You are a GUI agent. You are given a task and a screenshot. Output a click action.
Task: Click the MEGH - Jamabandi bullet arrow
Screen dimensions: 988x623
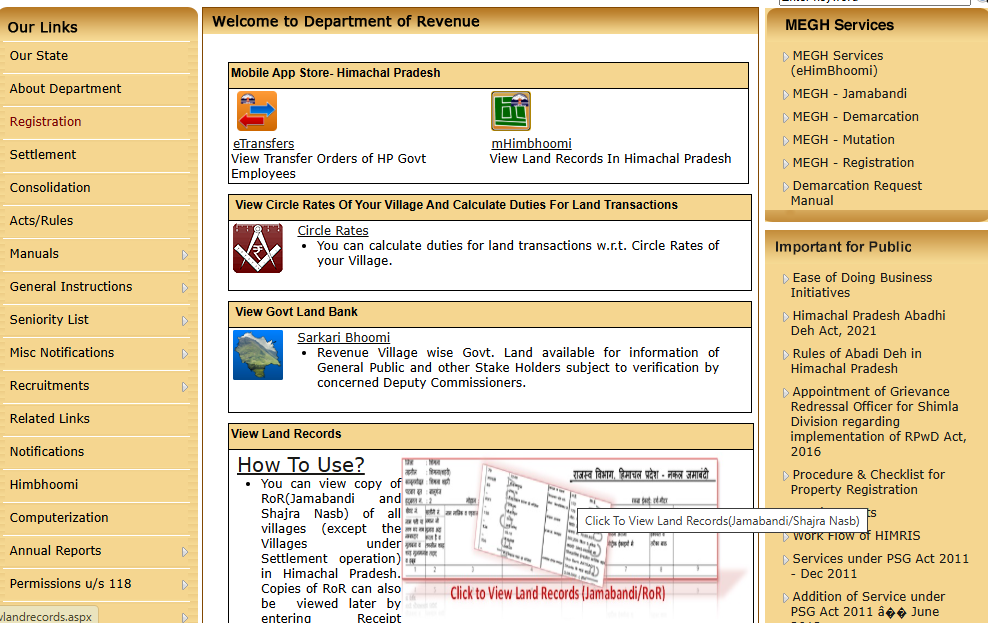click(785, 94)
